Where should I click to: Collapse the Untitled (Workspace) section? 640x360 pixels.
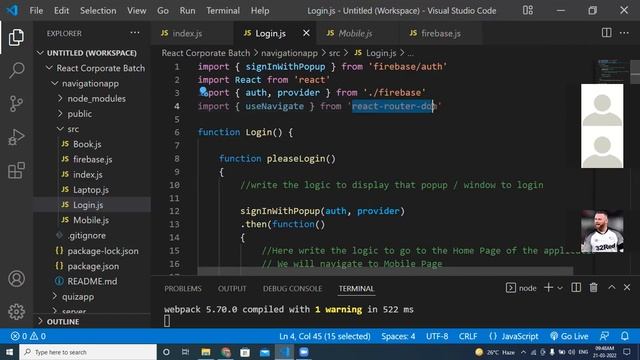(x=92, y=53)
